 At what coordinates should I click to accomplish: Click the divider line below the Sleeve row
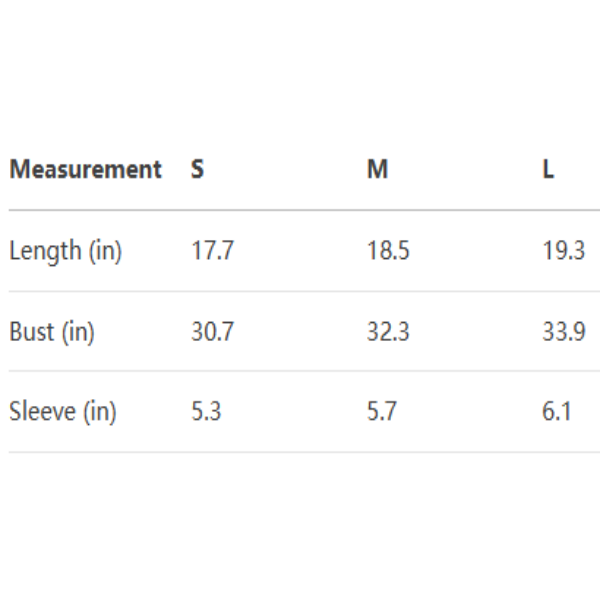(300, 452)
